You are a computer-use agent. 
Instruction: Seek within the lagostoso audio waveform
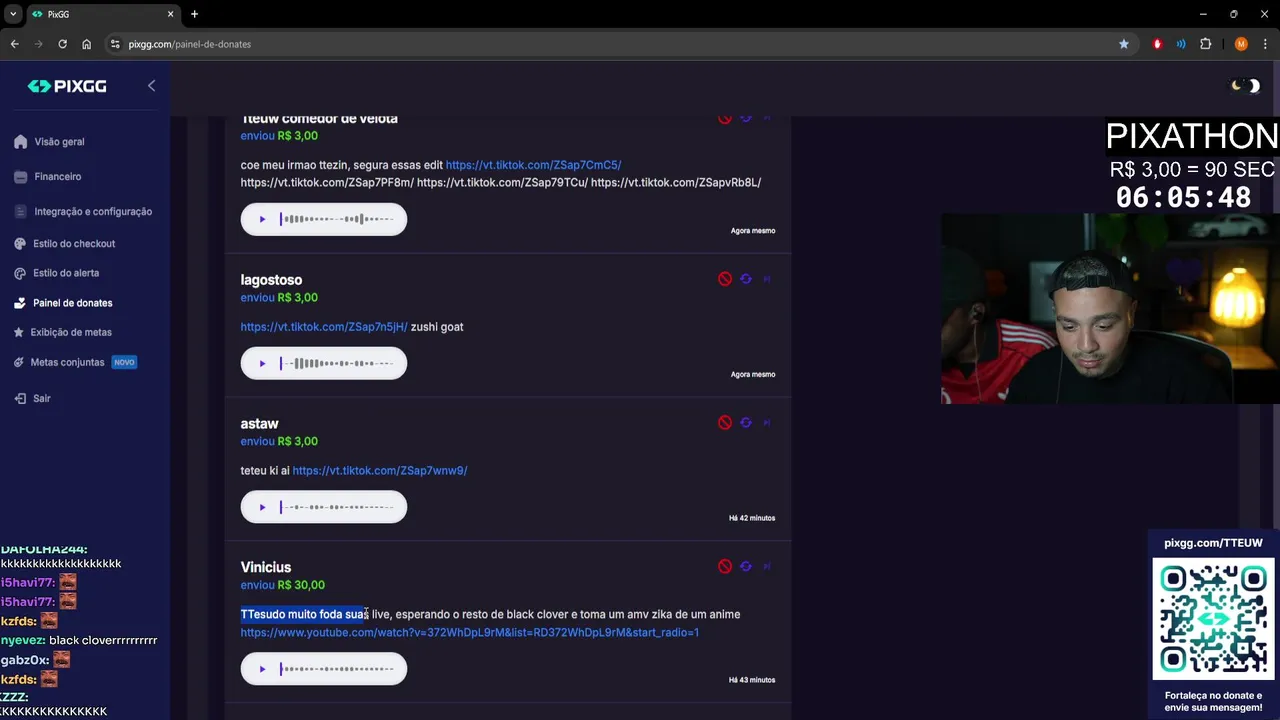click(x=337, y=363)
